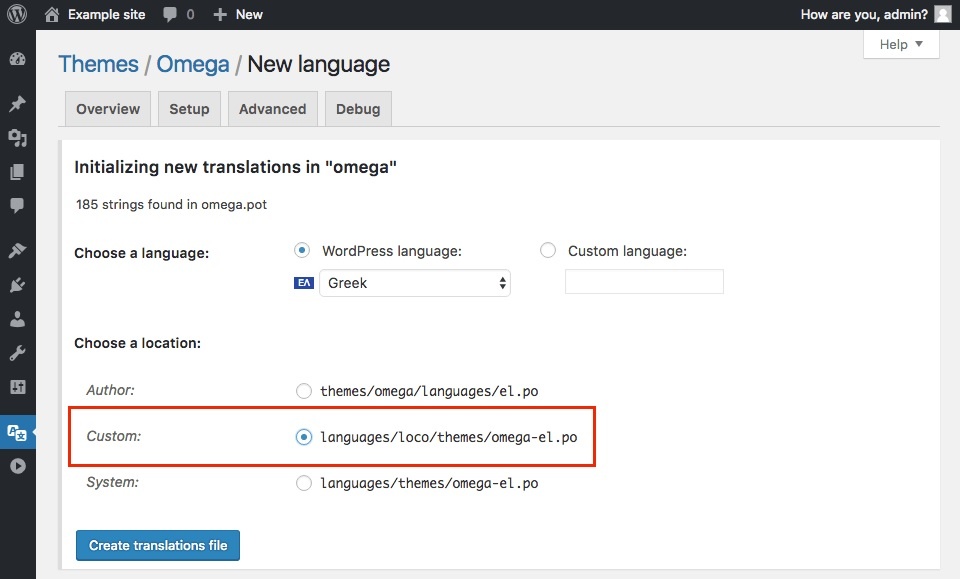Screen dimensions: 960x579
Task: Switch to the Advanced tab
Action: click(x=272, y=109)
